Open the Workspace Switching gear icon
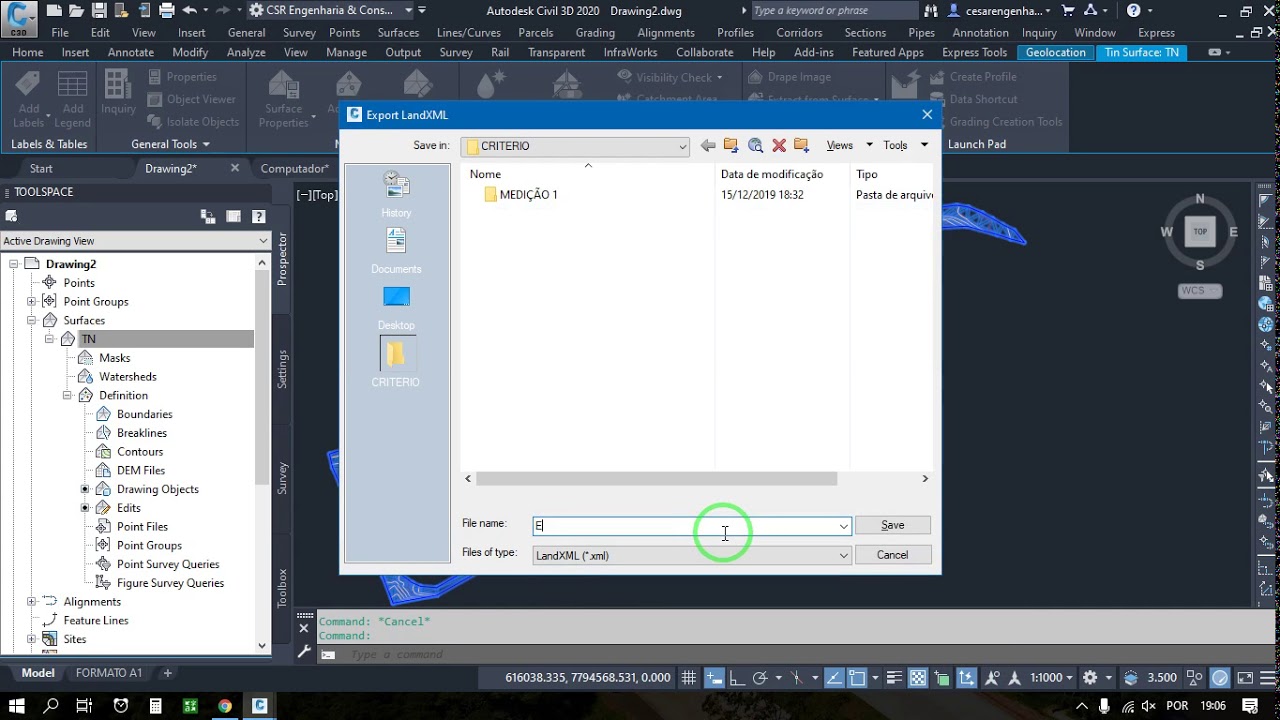The width and height of the screenshot is (1280, 720). point(1090,677)
